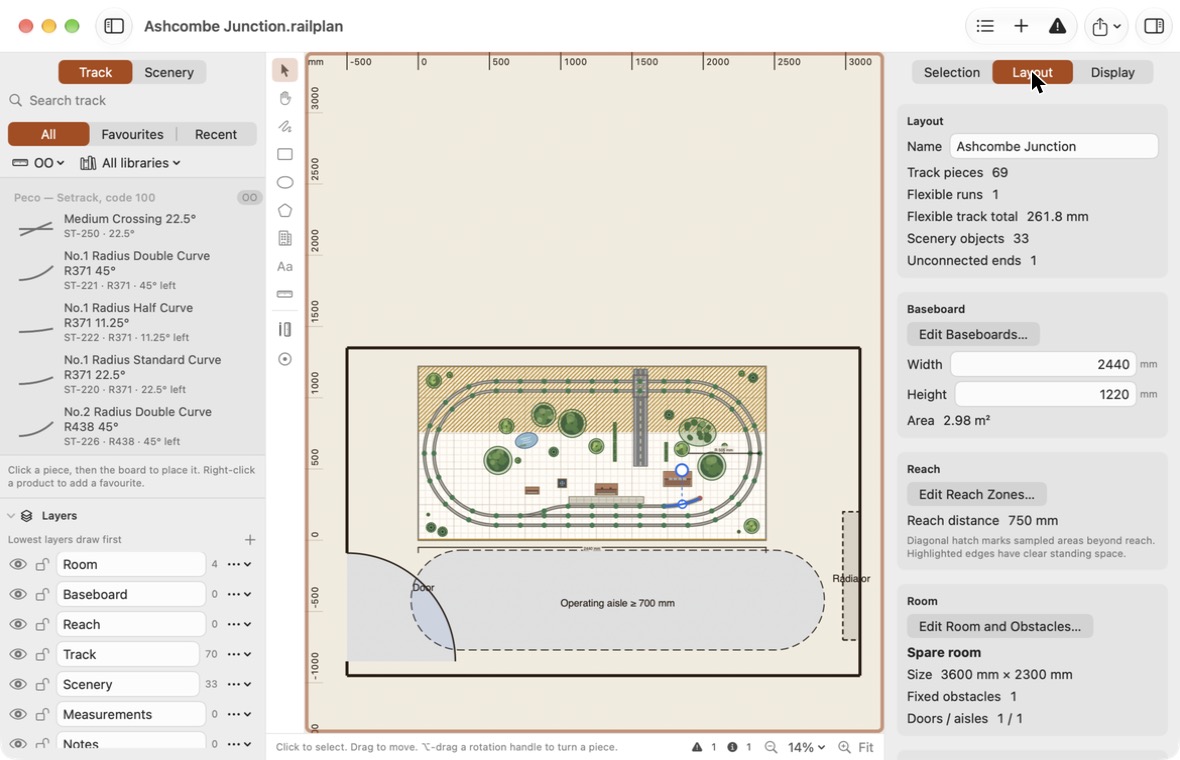This screenshot has height=760, width=1180.
Task: Select the ruler measurement tool
Action: coord(284,294)
